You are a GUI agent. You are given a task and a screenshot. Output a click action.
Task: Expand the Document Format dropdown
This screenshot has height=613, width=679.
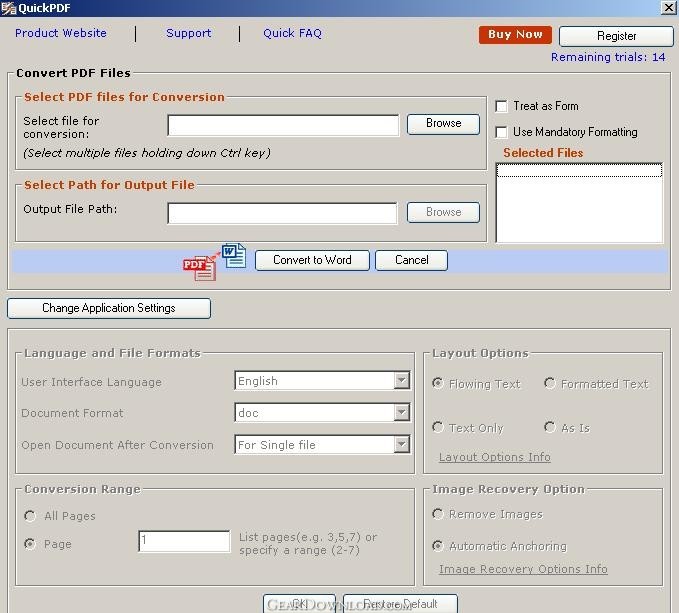click(402, 412)
